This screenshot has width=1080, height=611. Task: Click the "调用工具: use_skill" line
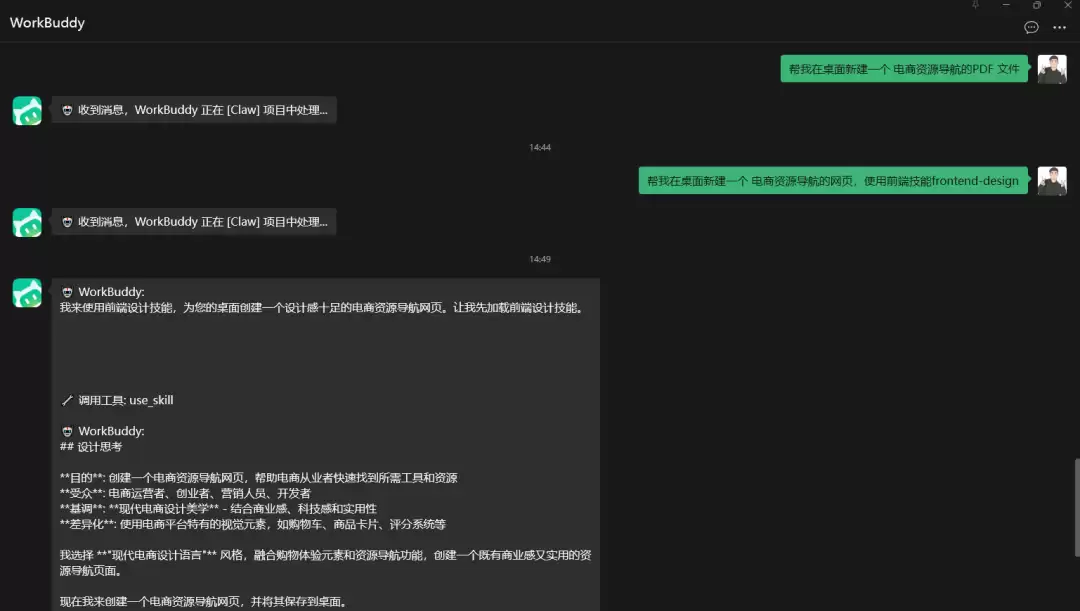(125, 400)
